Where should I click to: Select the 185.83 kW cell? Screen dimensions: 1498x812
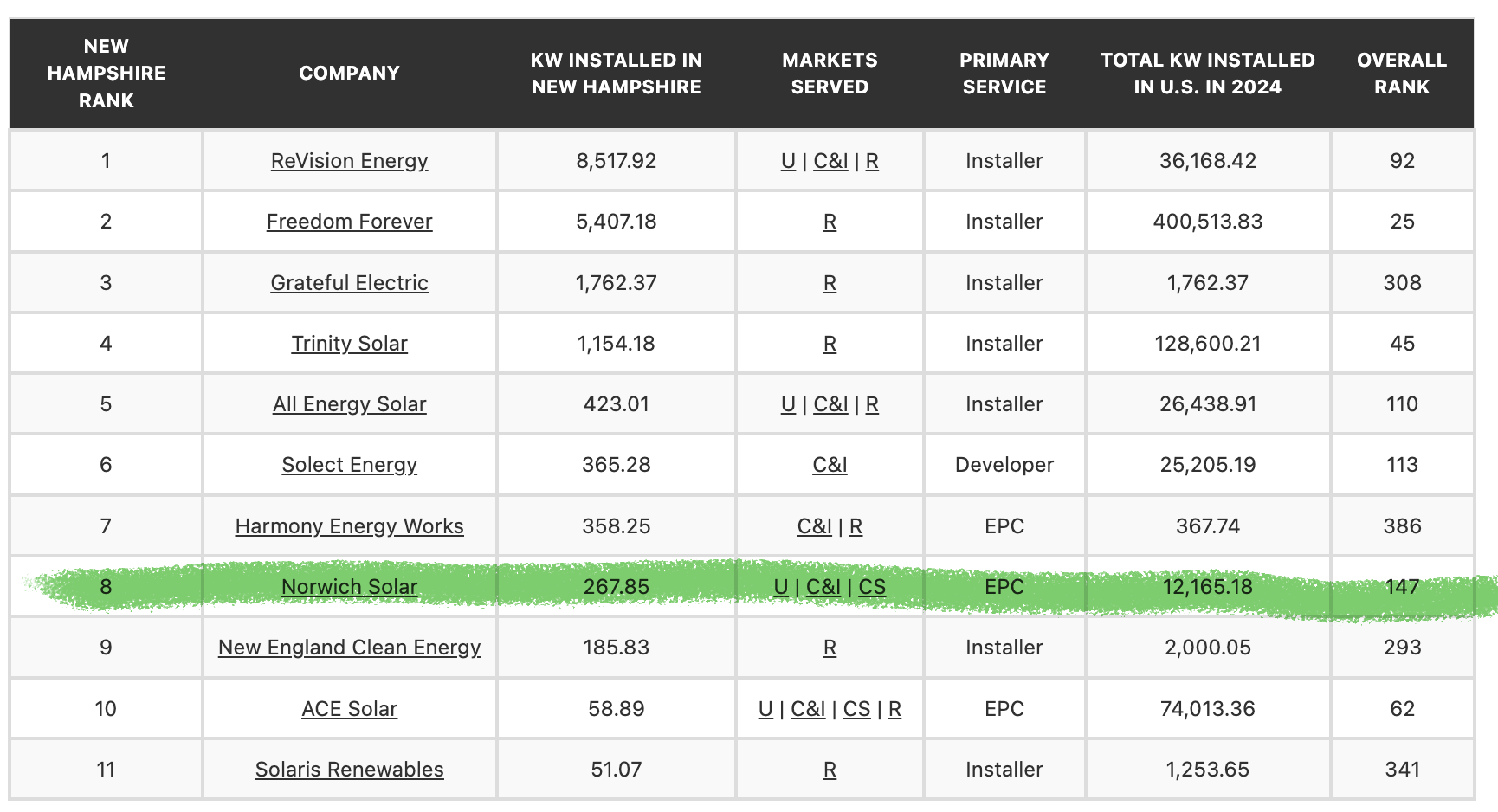[617, 648]
